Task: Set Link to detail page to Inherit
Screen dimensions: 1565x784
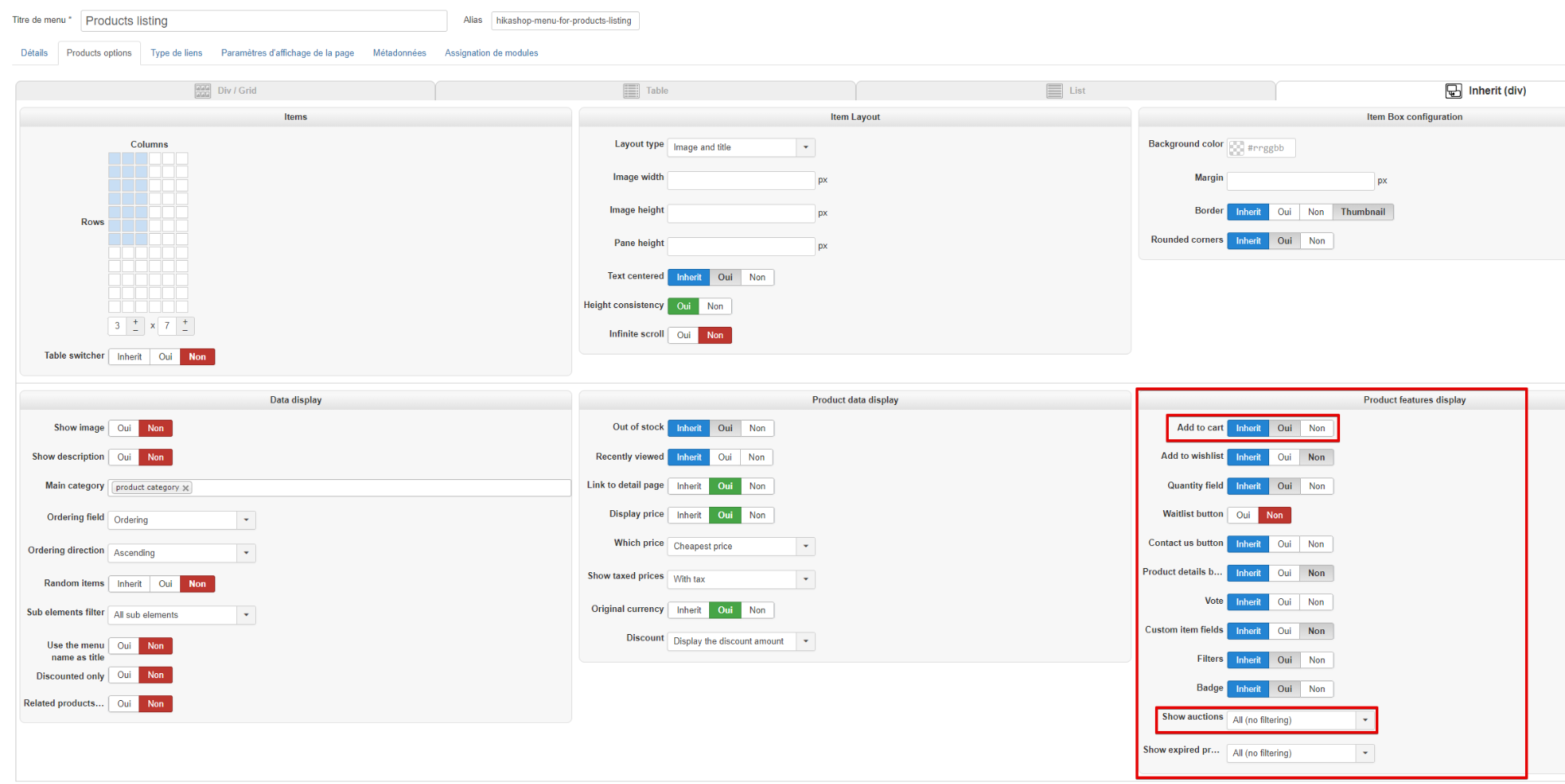Action: 689,487
